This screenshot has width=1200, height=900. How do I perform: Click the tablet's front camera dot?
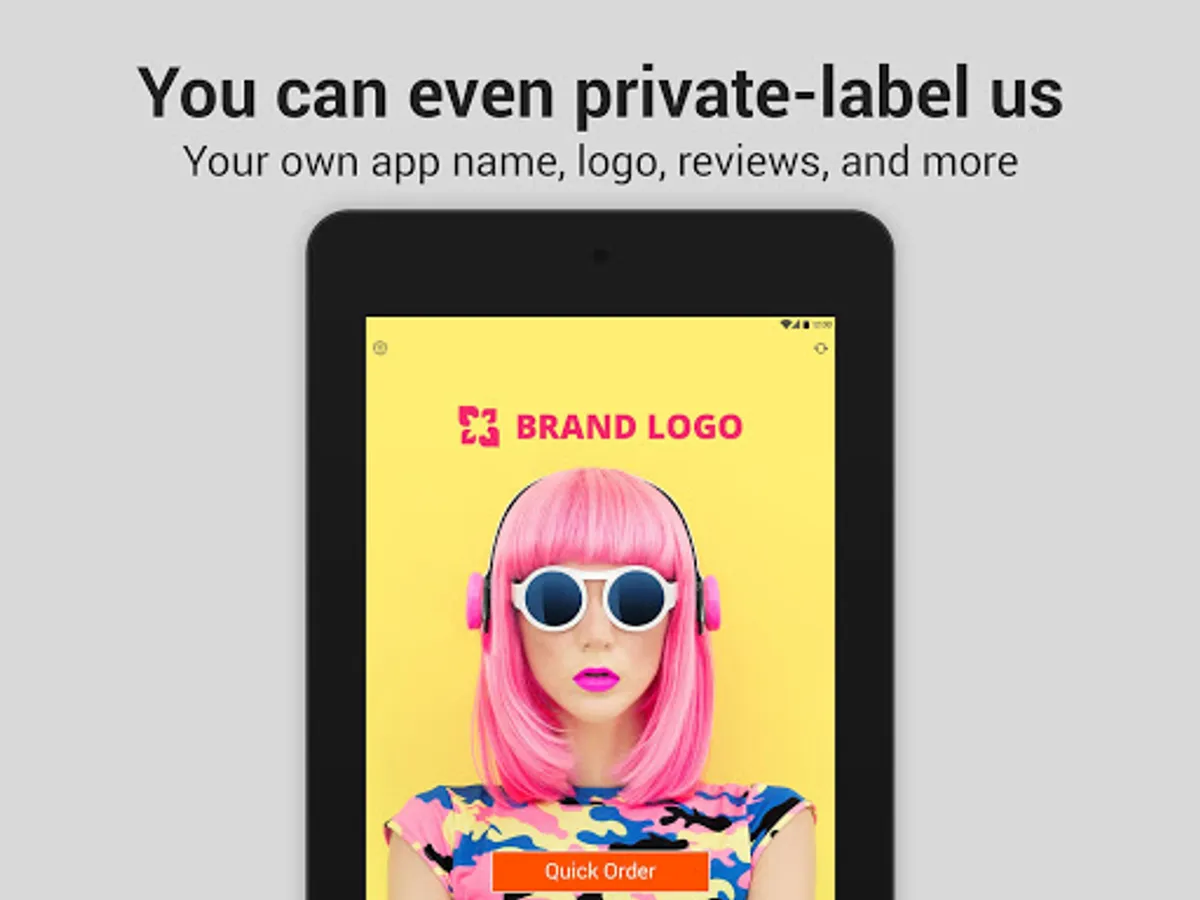click(599, 256)
